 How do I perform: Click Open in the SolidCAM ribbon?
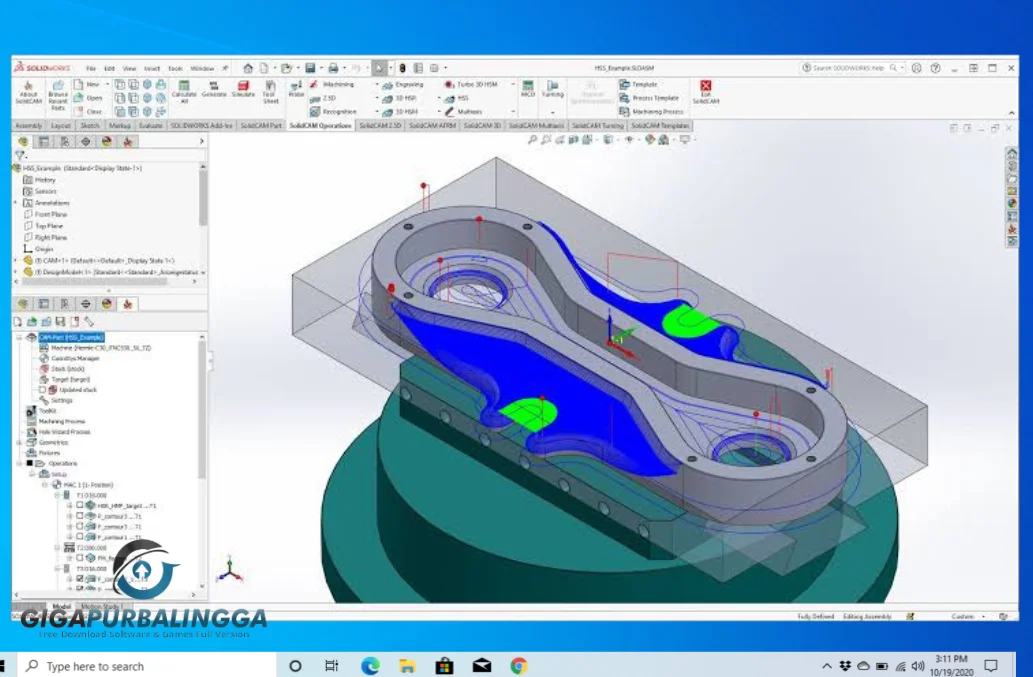[x=89, y=98]
